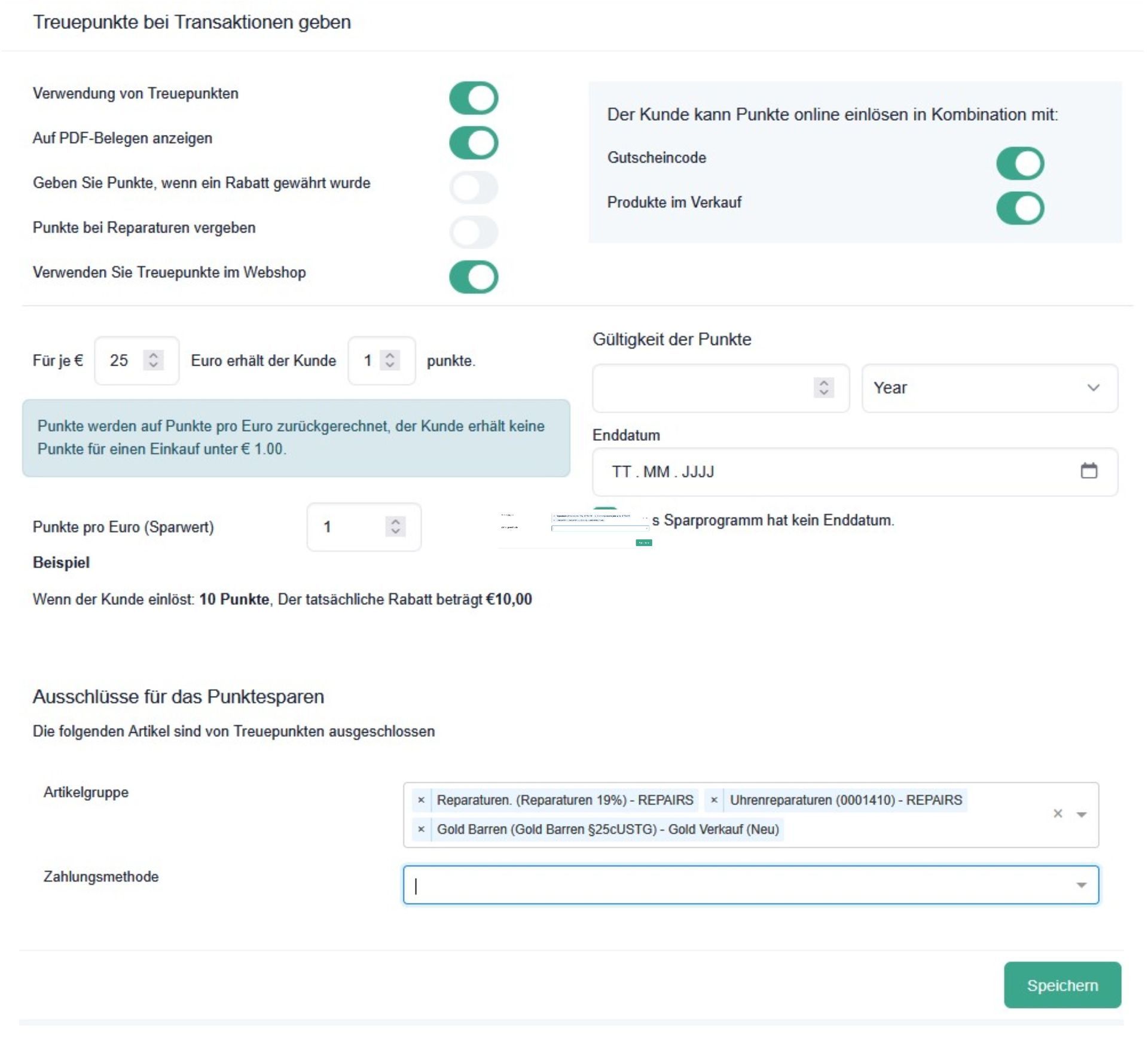Clear all Artikelgruppe selections

[x=1058, y=814]
